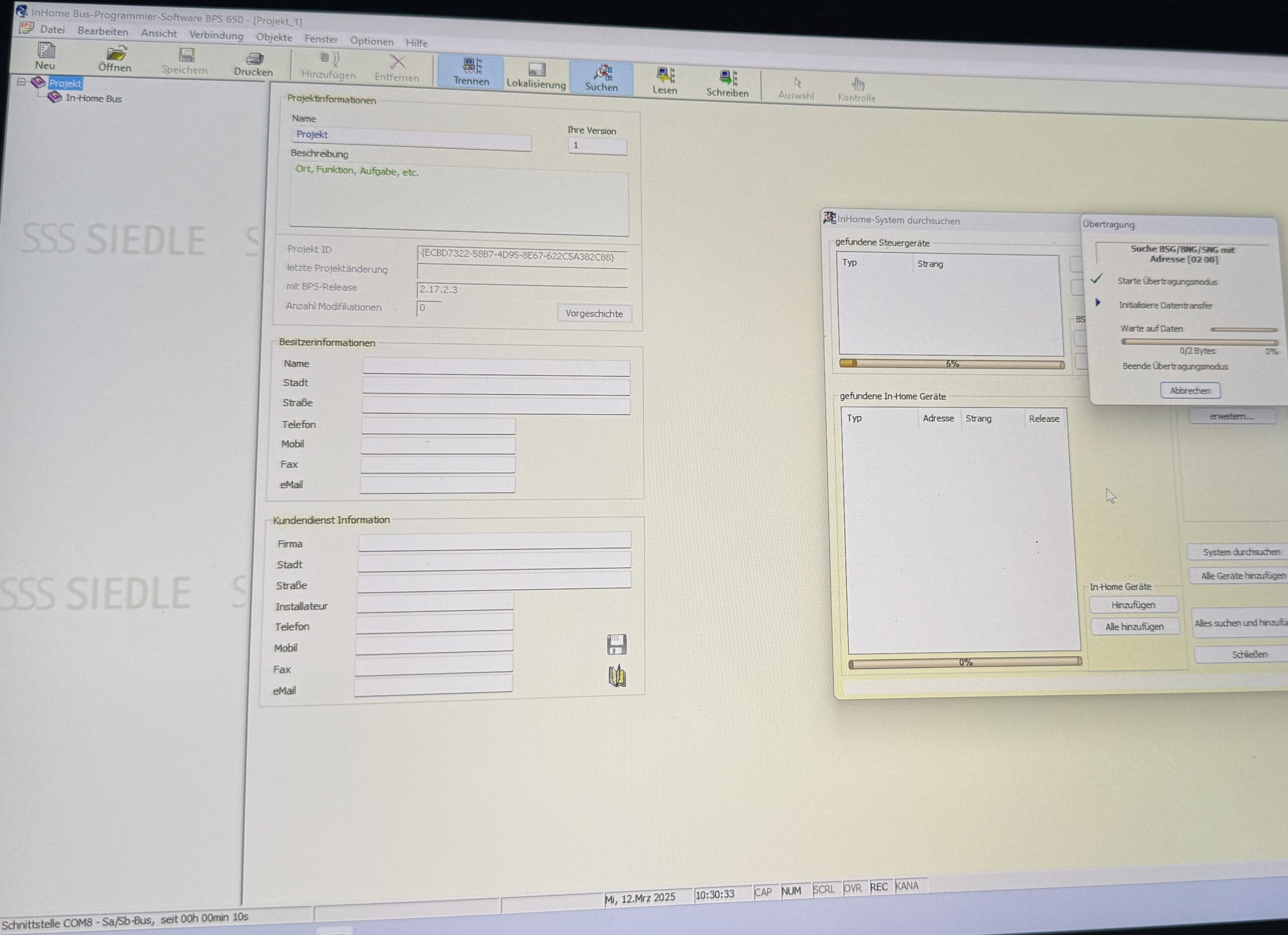Click the System durchsuchen button
Viewport: 1288px width, 935px height.
pos(1238,552)
